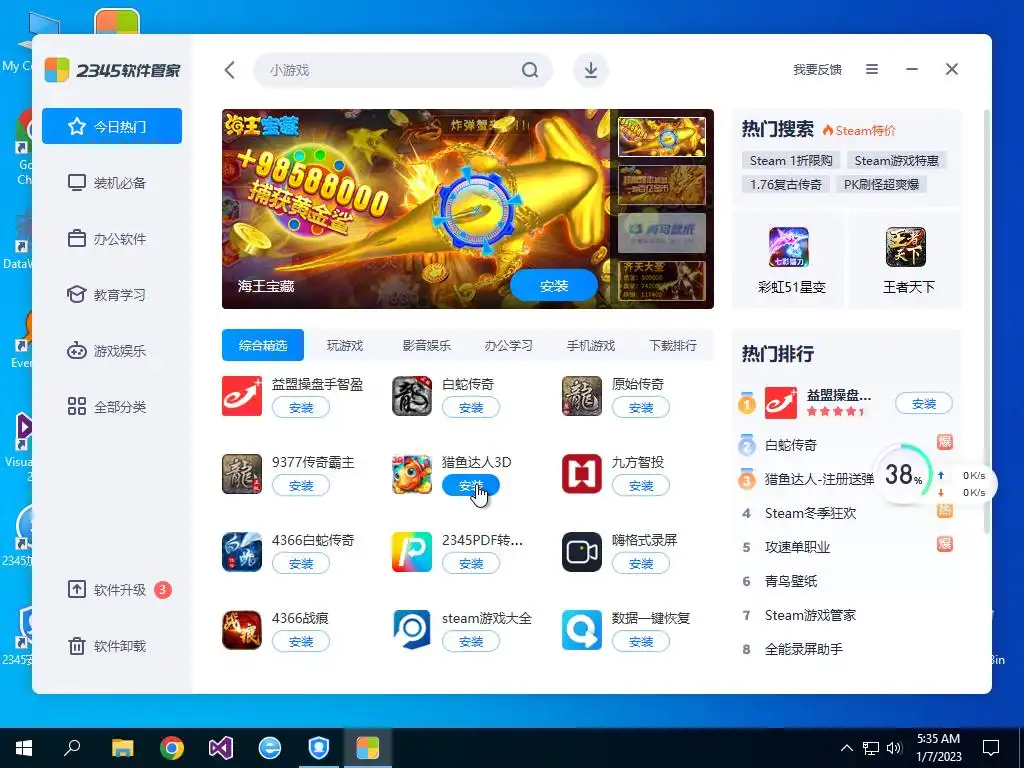
Task: Install 猎鱼达人3D
Action: pos(471,485)
